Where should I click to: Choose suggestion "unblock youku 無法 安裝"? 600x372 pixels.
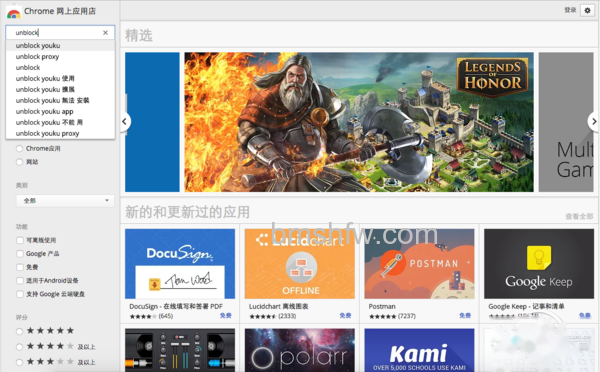pos(60,100)
